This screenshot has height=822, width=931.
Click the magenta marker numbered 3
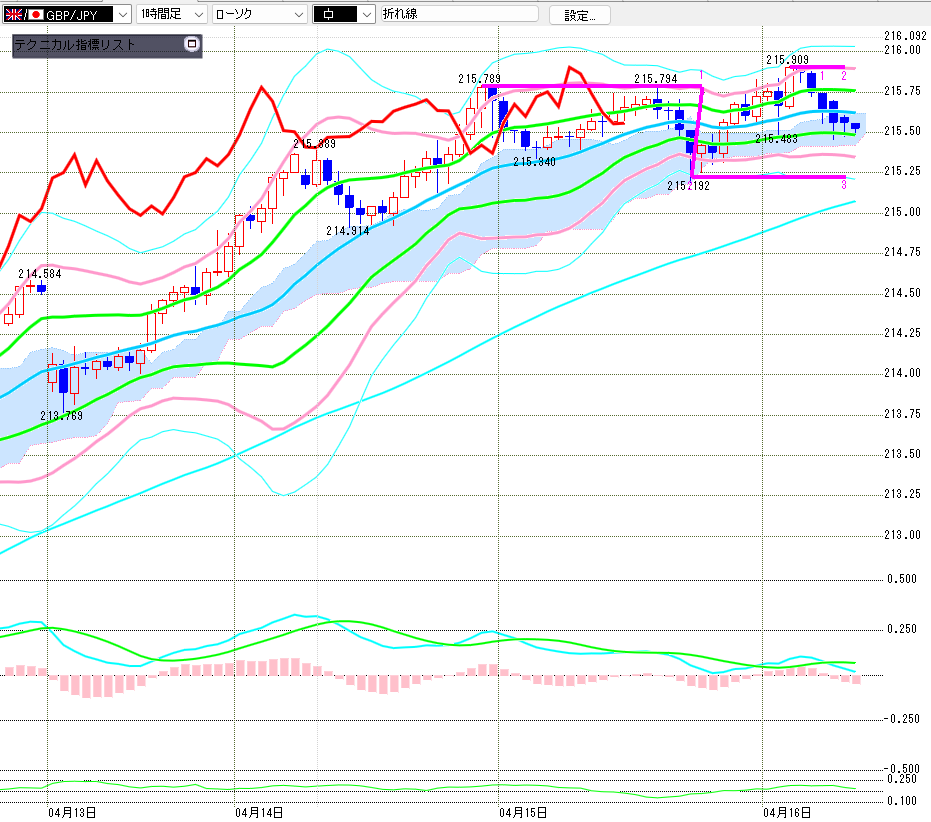coord(844,185)
